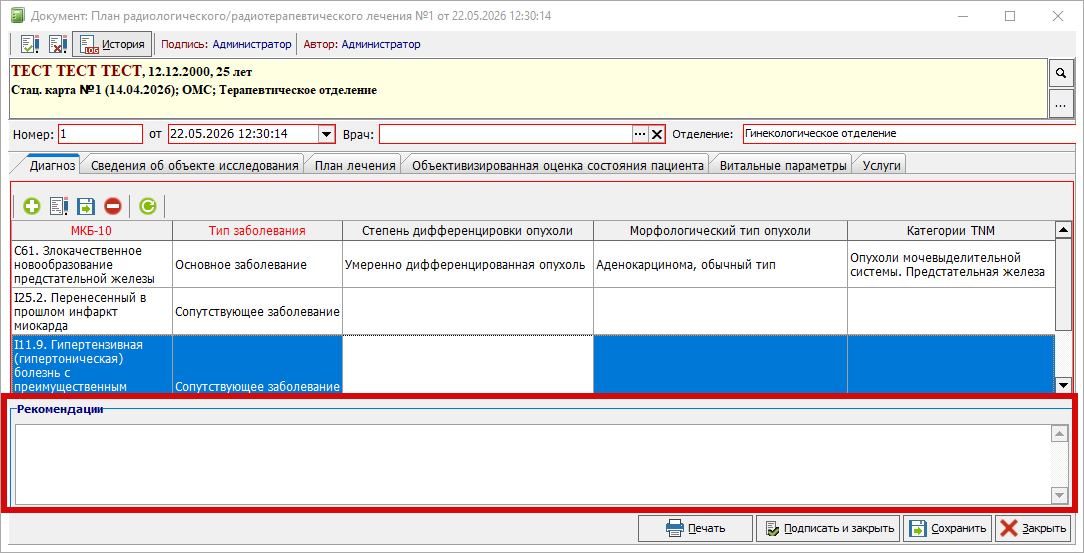Screen dimensions: 1084x553
Task: Switch to the Диагноз tab
Action: click(52, 166)
